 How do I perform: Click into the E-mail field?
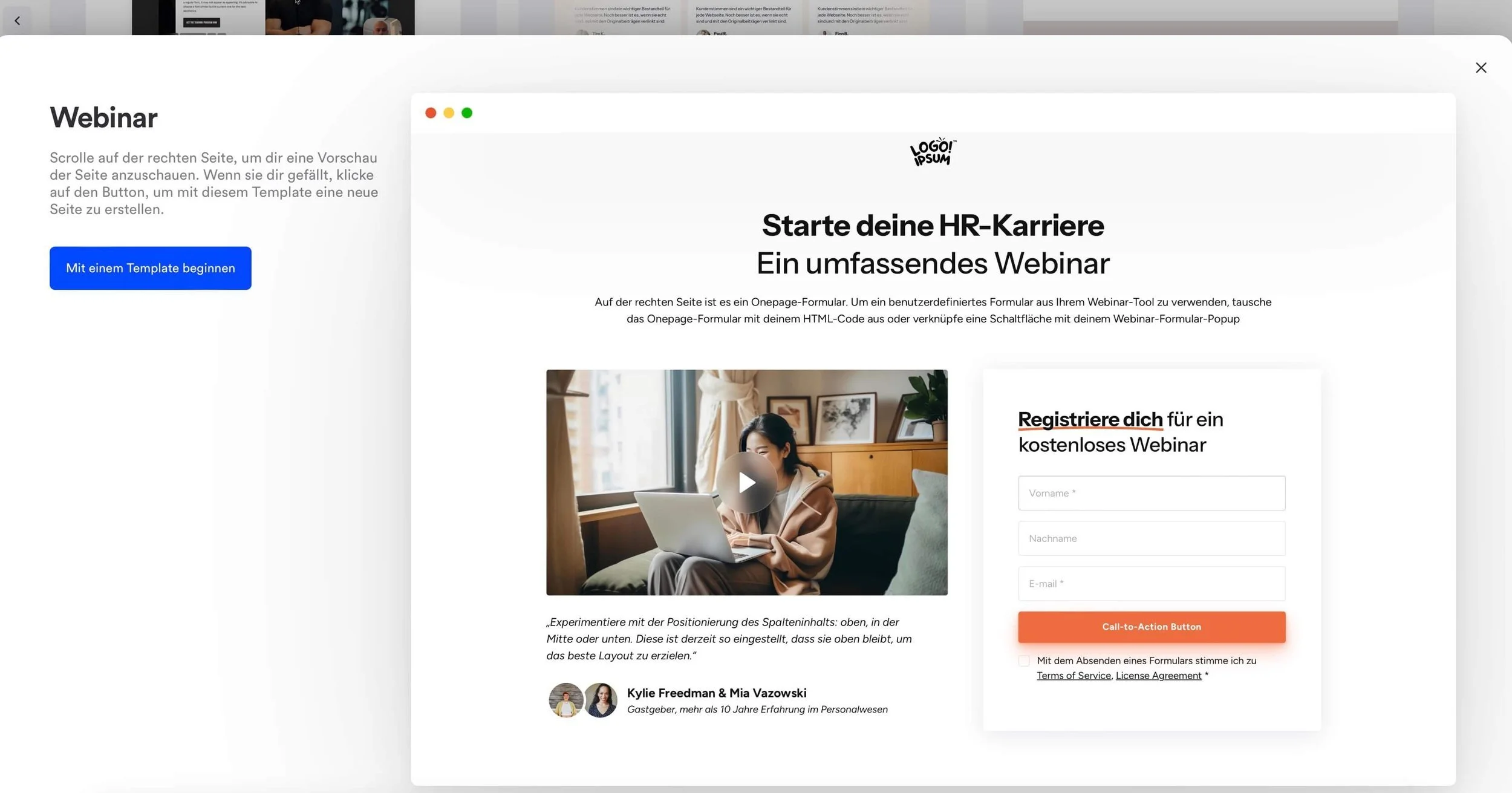coord(1152,584)
